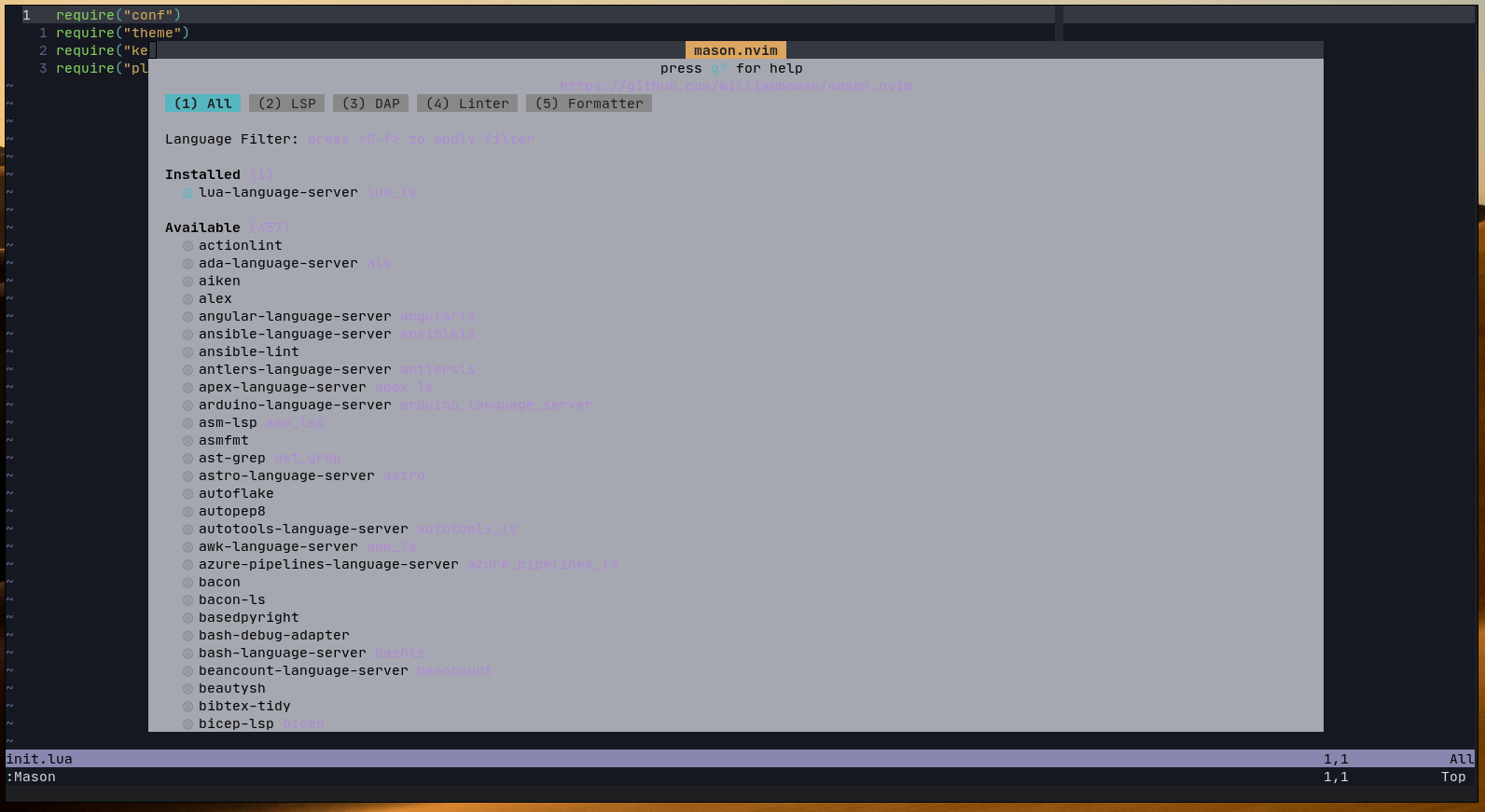The height and width of the screenshot is (812, 1485).
Task: Select the arduino-language-server package
Action: click(x=295, y=405)
